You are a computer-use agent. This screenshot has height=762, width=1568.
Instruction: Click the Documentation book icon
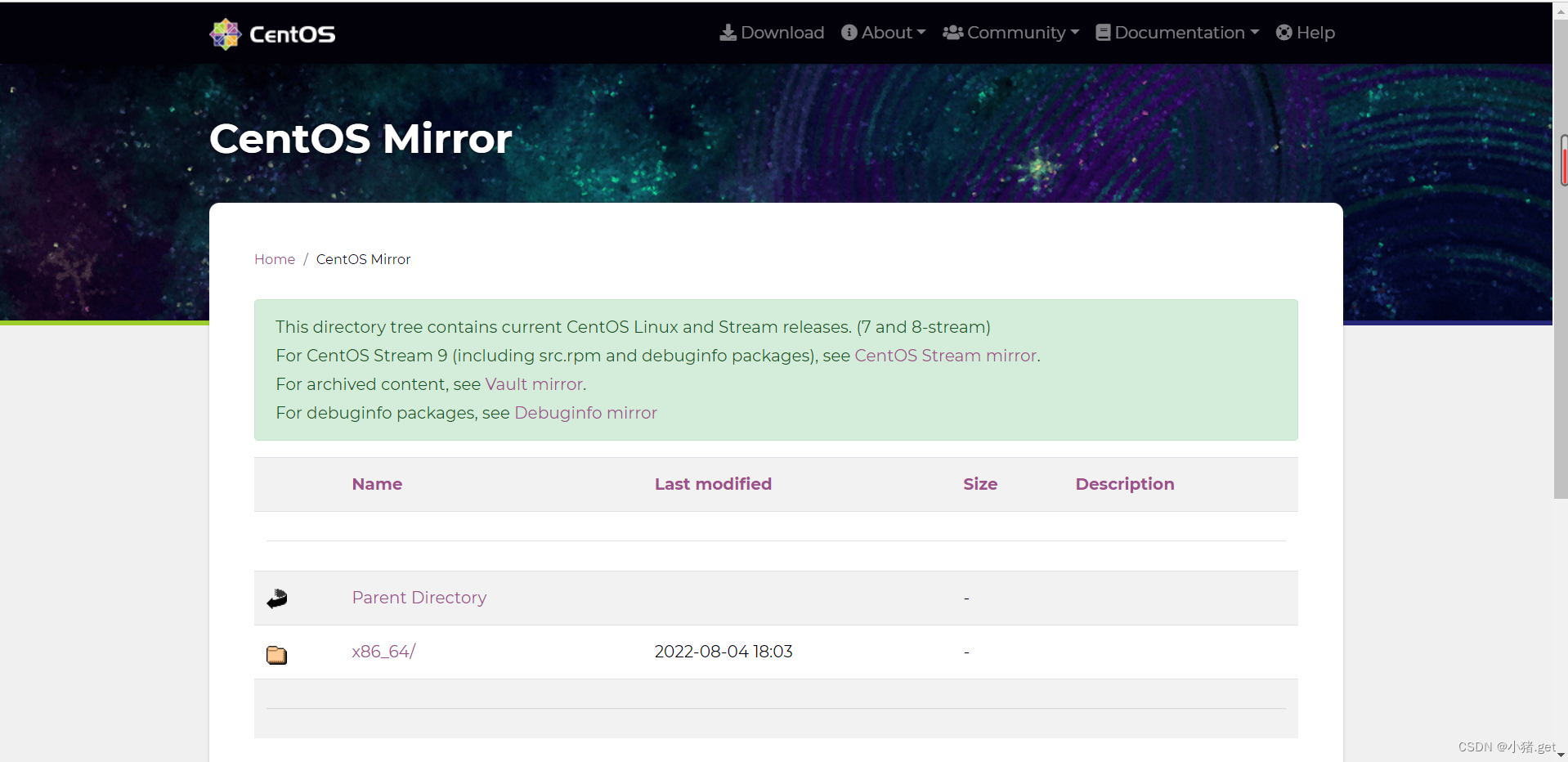(1103, 33)
